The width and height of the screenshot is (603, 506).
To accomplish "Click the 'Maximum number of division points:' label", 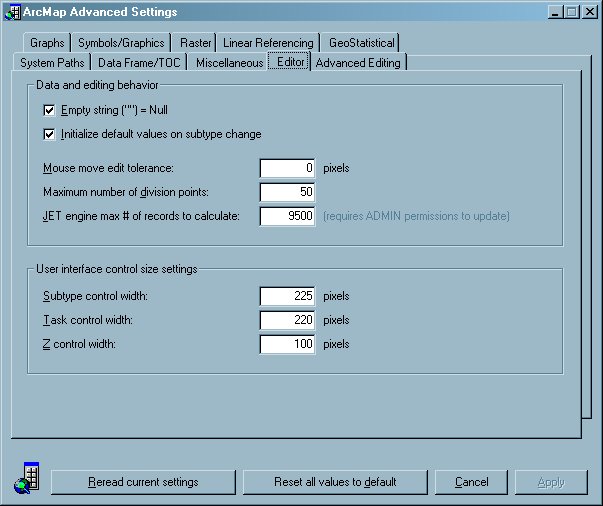I will (x=126, y=192).
